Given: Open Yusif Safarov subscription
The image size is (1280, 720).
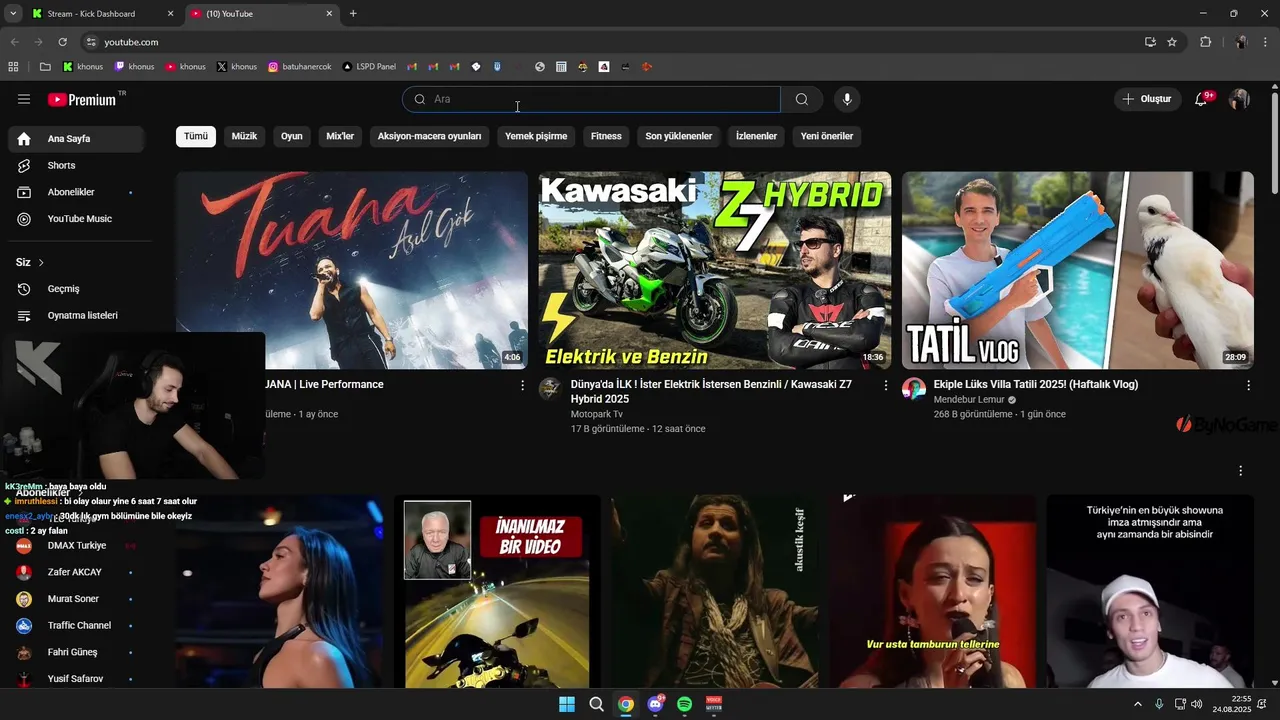Looking at the screenshot, I should point(76,678).
